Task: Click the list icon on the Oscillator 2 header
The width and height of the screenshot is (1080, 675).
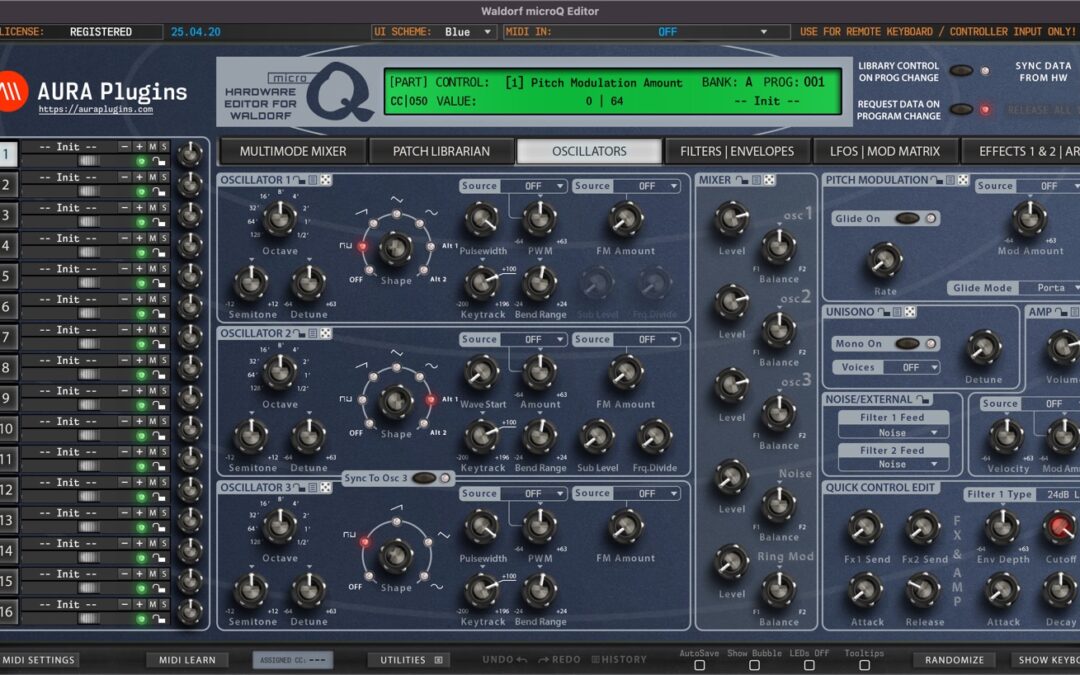Action: [312, 334]
